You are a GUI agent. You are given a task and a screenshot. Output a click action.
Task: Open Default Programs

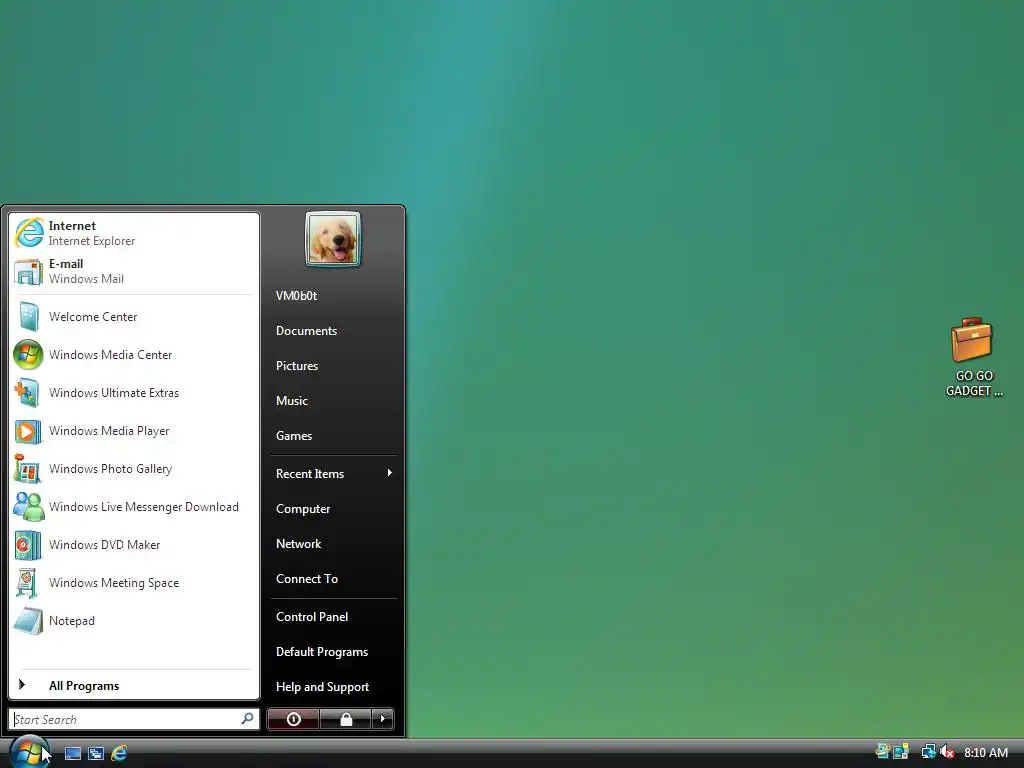click(x=322, y=652)
